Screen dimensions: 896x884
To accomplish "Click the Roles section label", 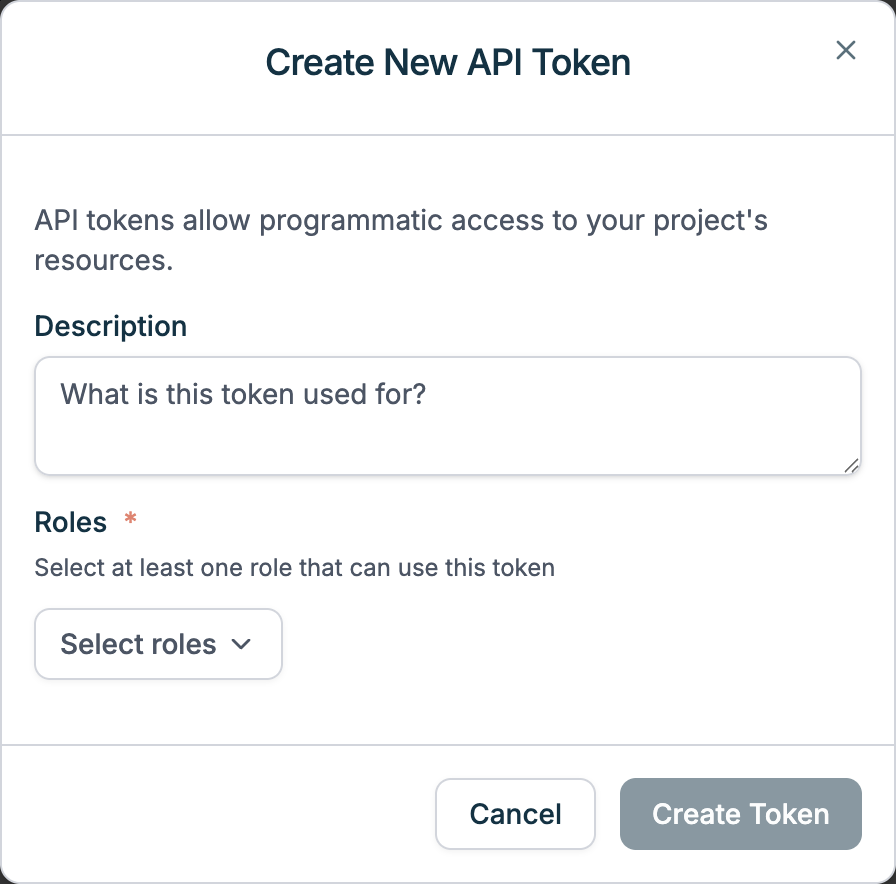I will pos(71,522).
